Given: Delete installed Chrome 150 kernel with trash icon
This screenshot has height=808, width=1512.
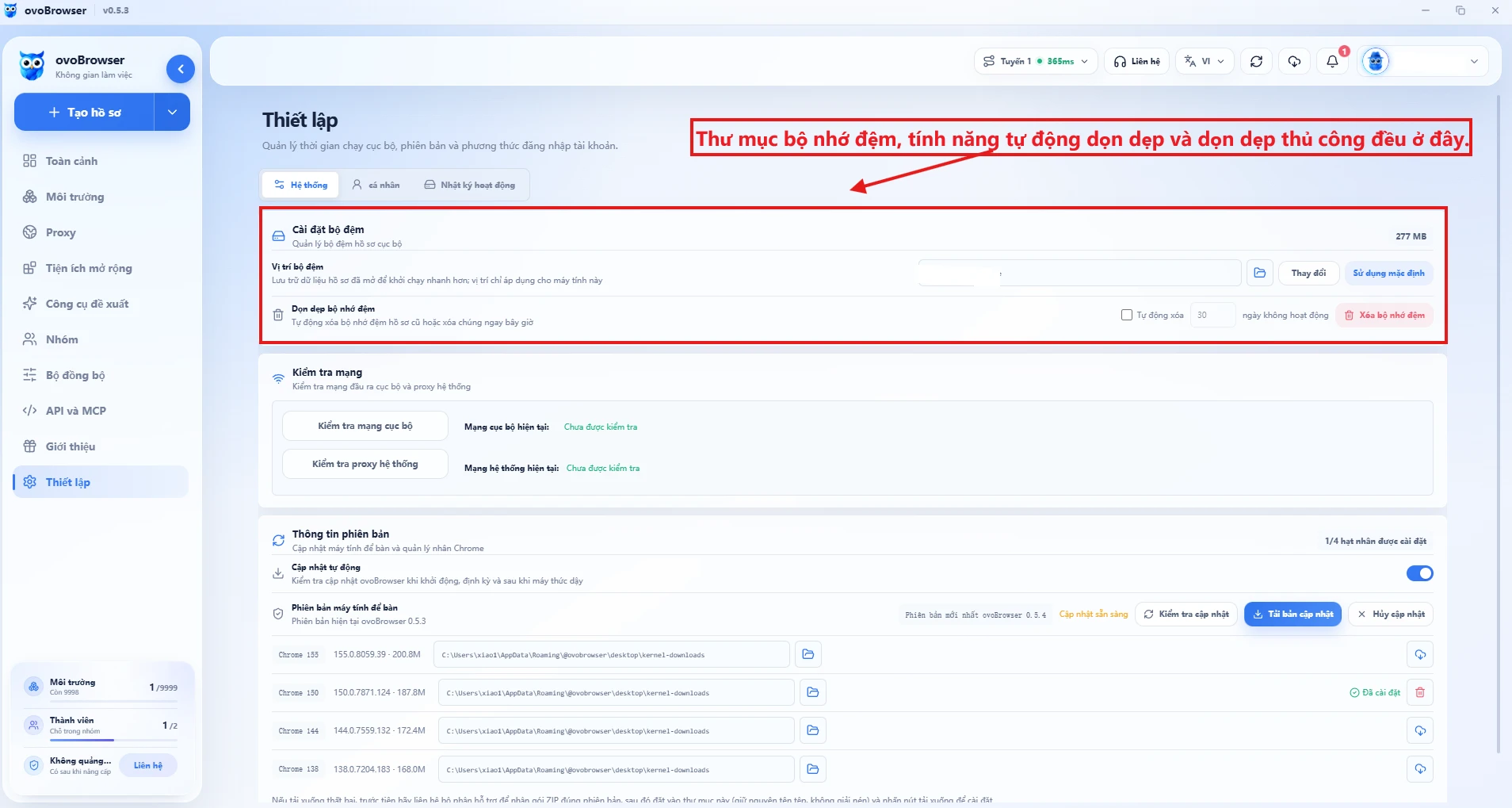Looking at the screenshot, I should pos(1420,692).
